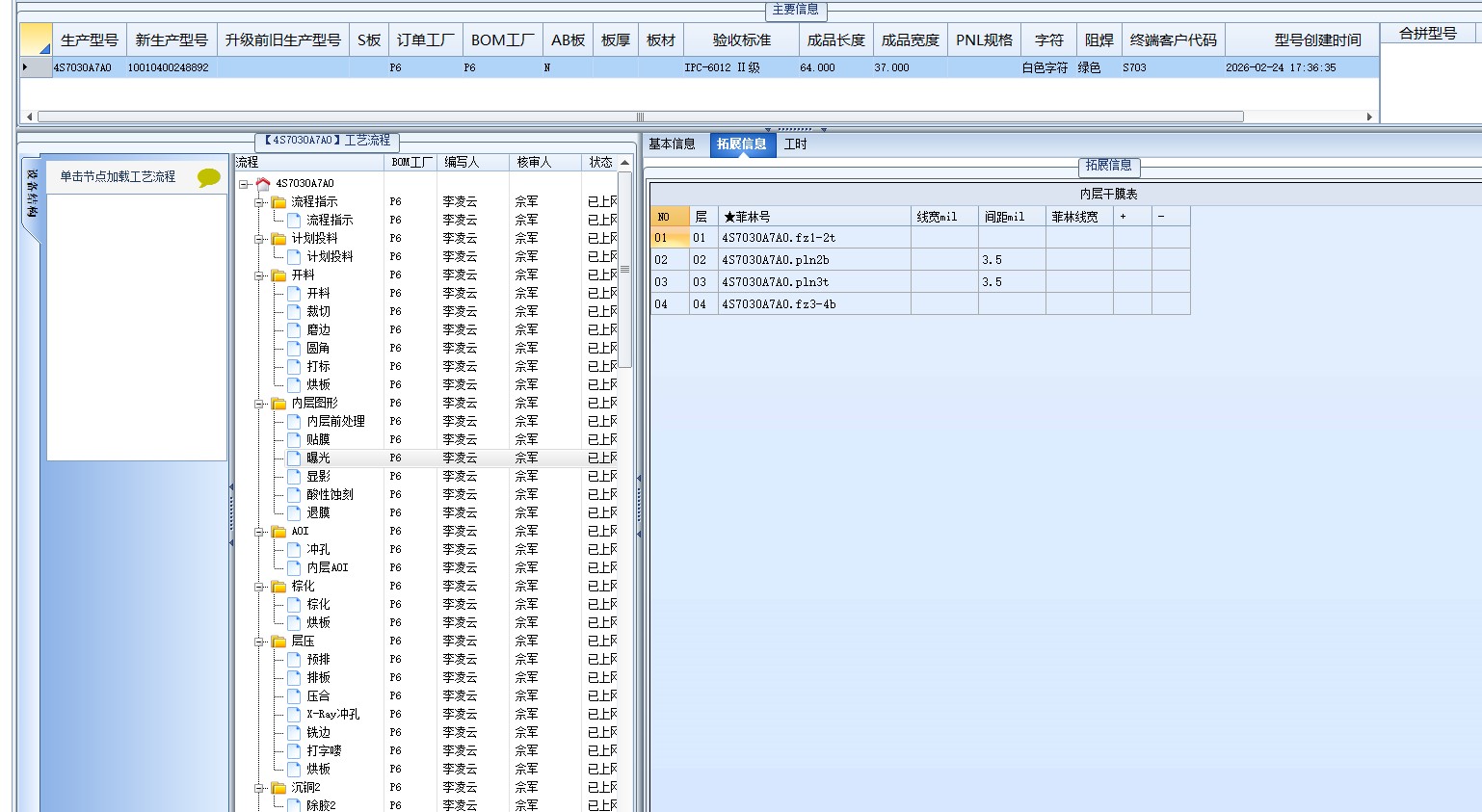
Task: Click the corner select-all cell of main grid
Action: pyautogui.click(x=36, y=40)
